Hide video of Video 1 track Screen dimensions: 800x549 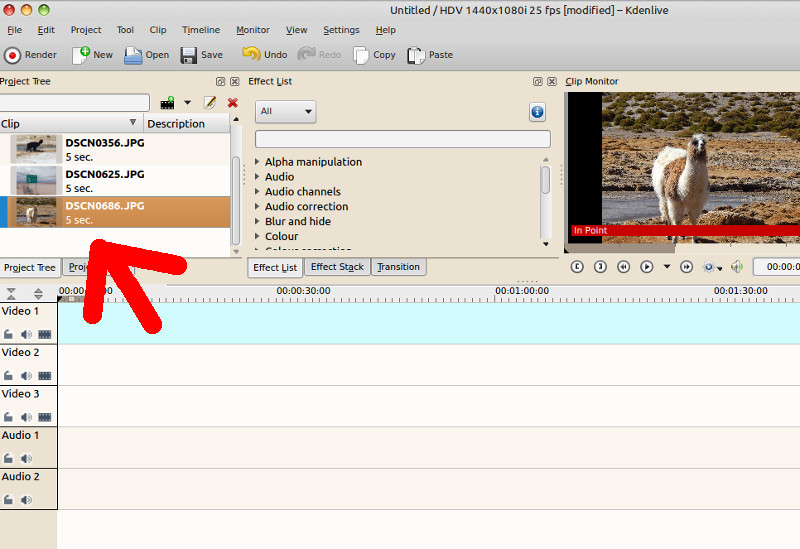[x=45, y=334]
